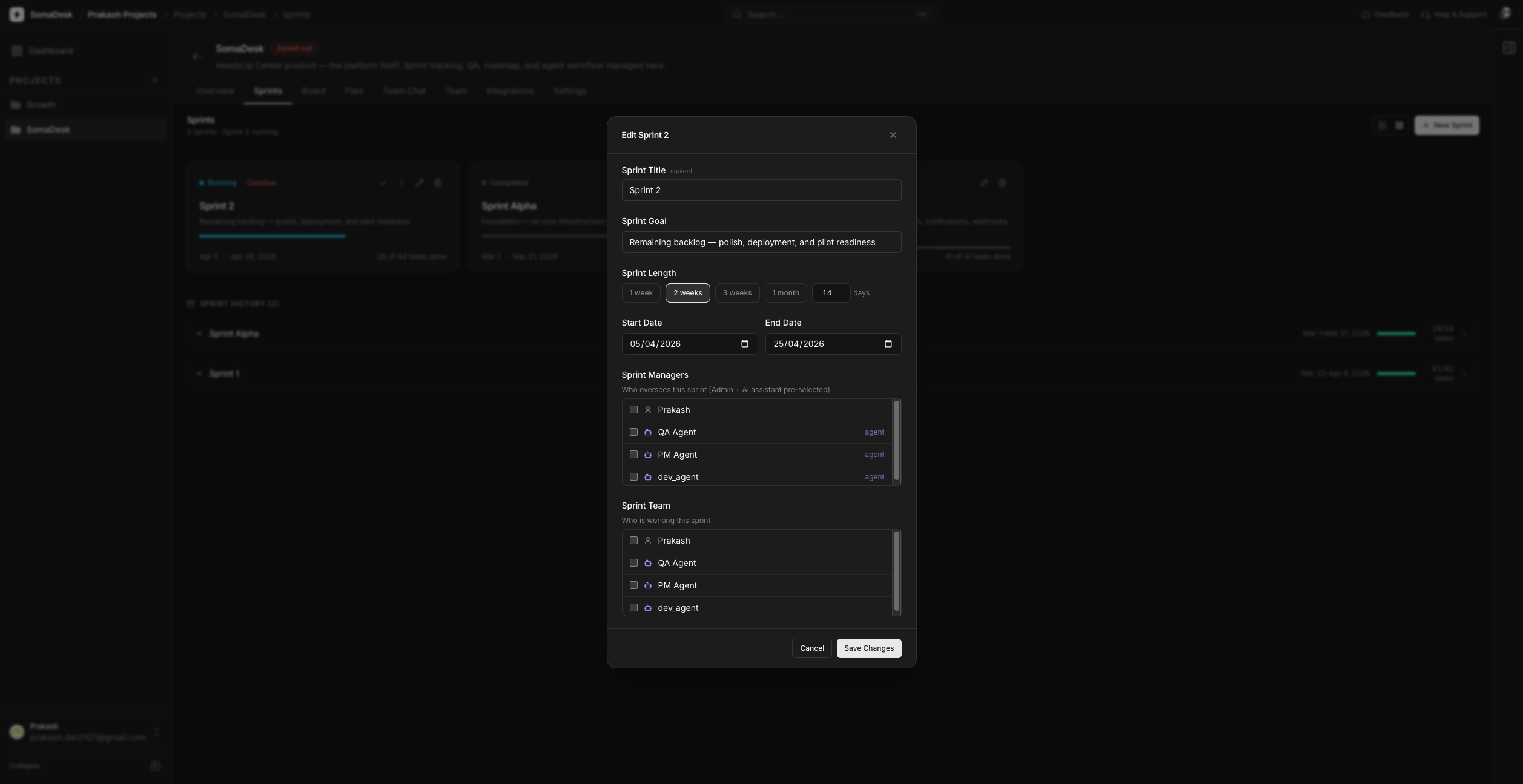
Task: Click the list view icon beside New Sprint
Action: tap(1382, 125)
